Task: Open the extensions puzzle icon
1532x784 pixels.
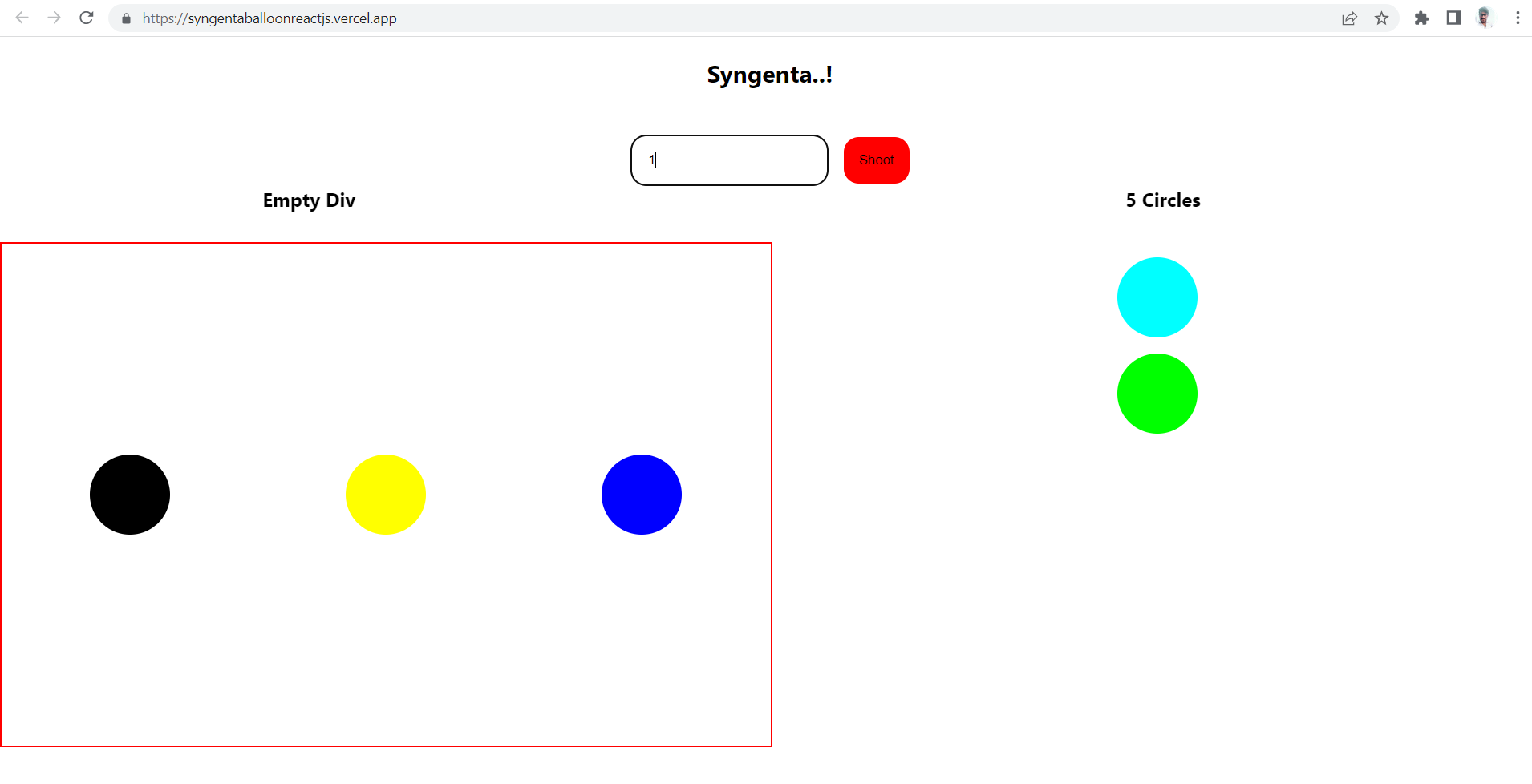Action: 1421,18
